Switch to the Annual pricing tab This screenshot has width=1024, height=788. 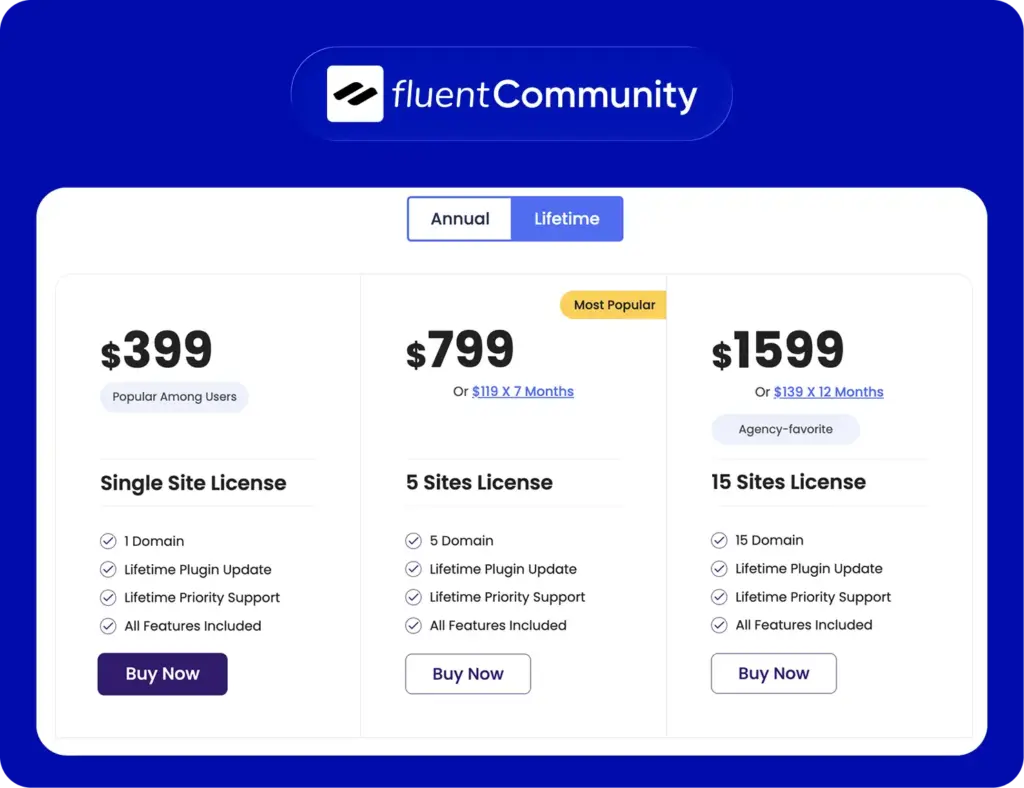pos(460,218)
